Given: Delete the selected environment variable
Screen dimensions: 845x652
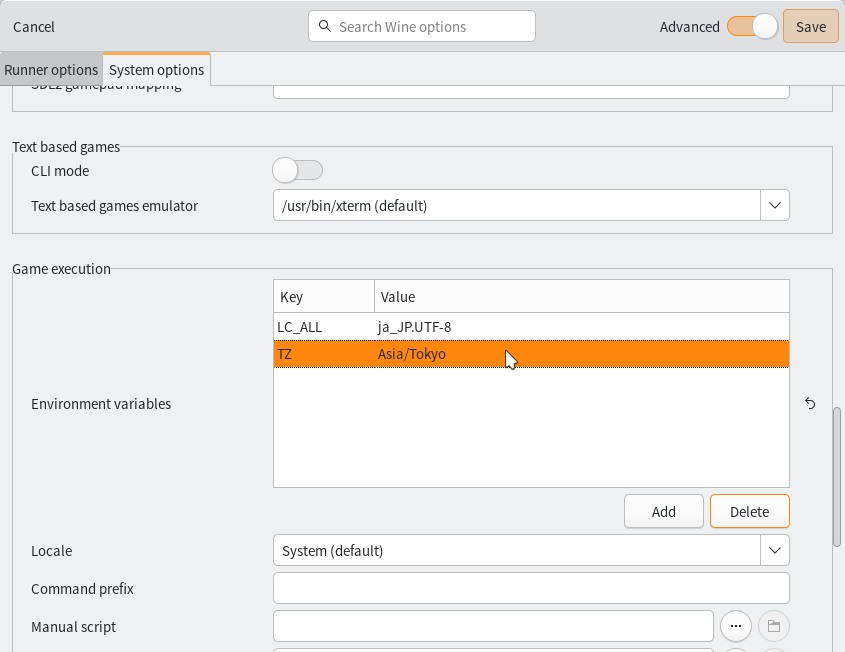Looking at the screenshot, I should pyautogui.click(x=749, y=511).
